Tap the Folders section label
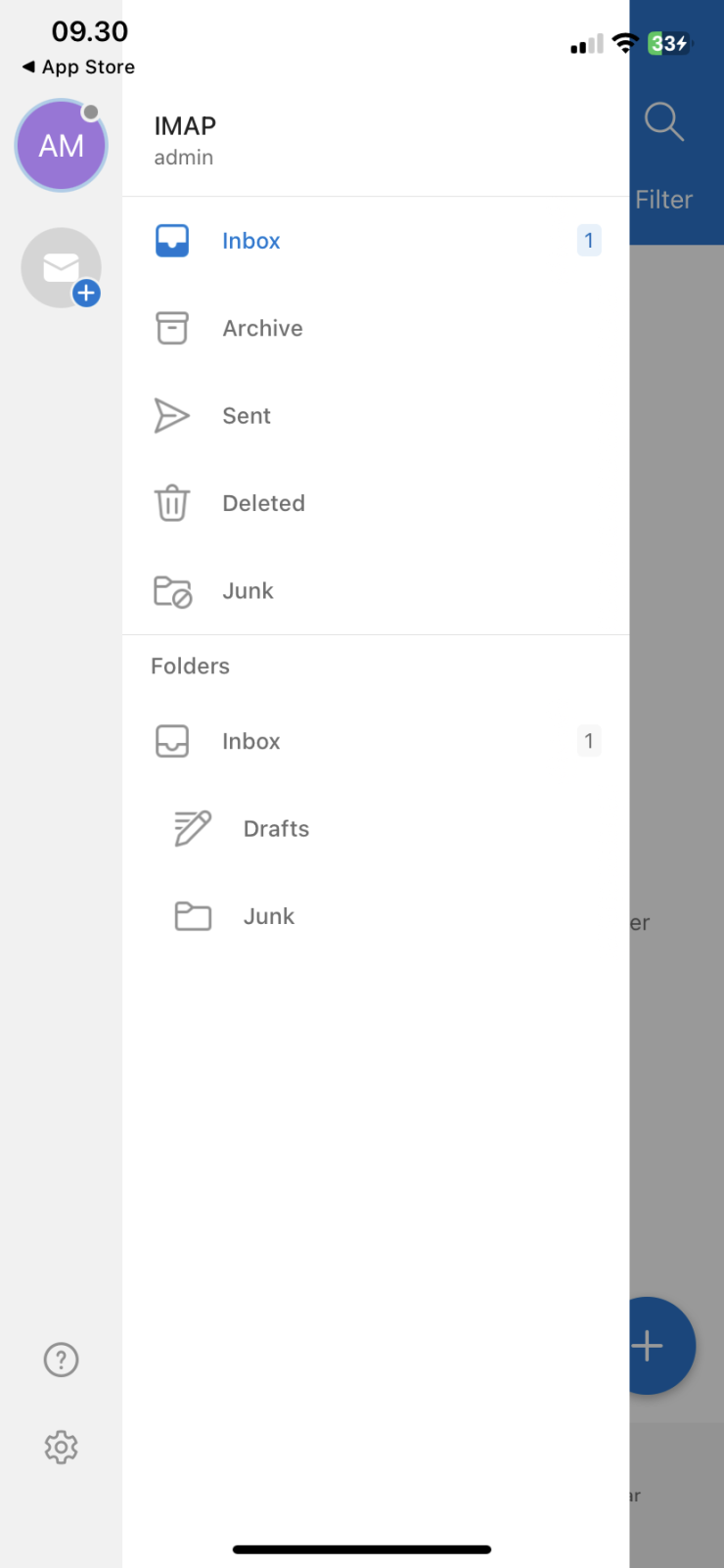Viewport: 724px width, 1568px height. click(190, 666)
